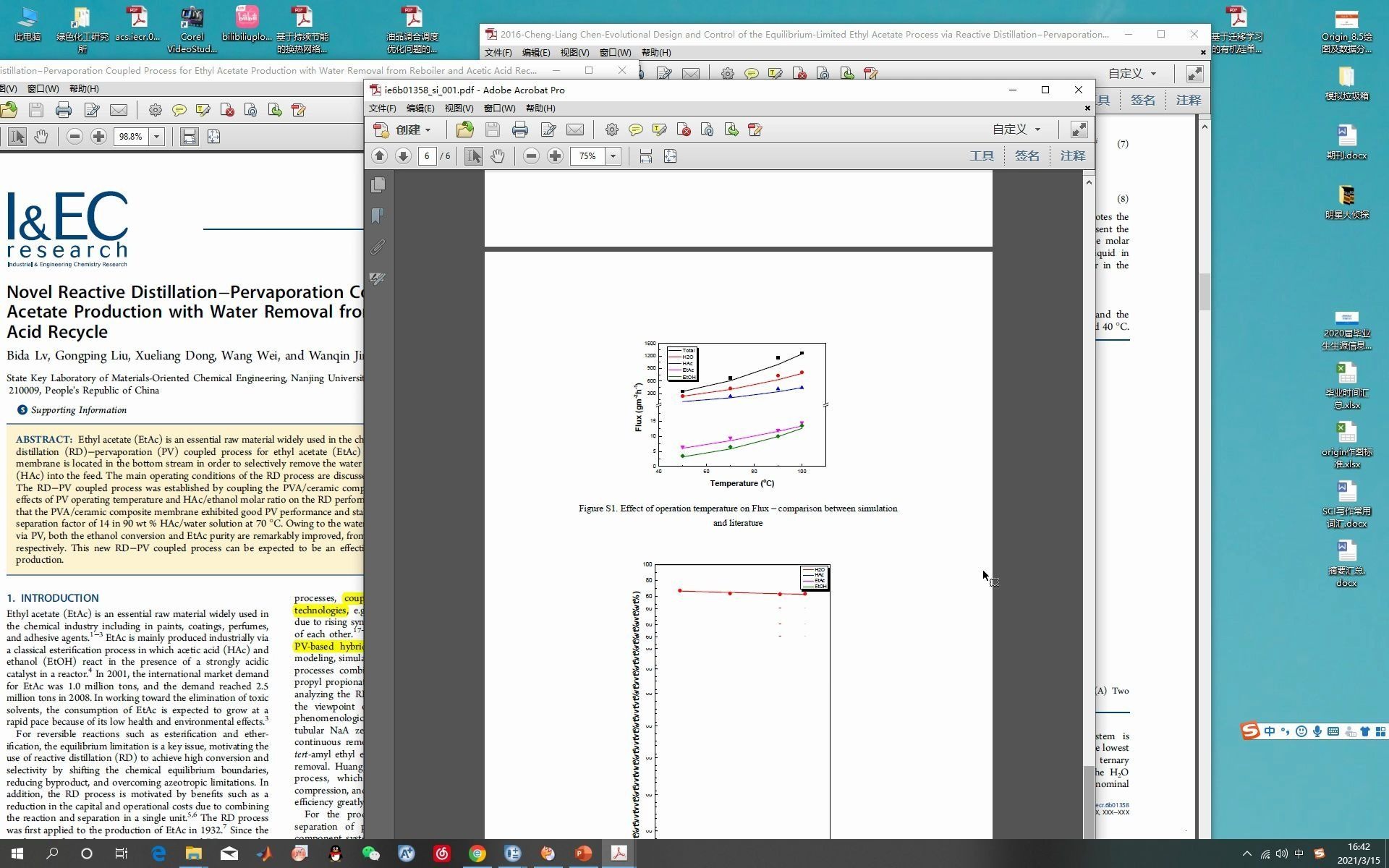Expand the 75% zoom dropdown arrow
Viewport: 1389px width, 868px height.
(613, 156)
